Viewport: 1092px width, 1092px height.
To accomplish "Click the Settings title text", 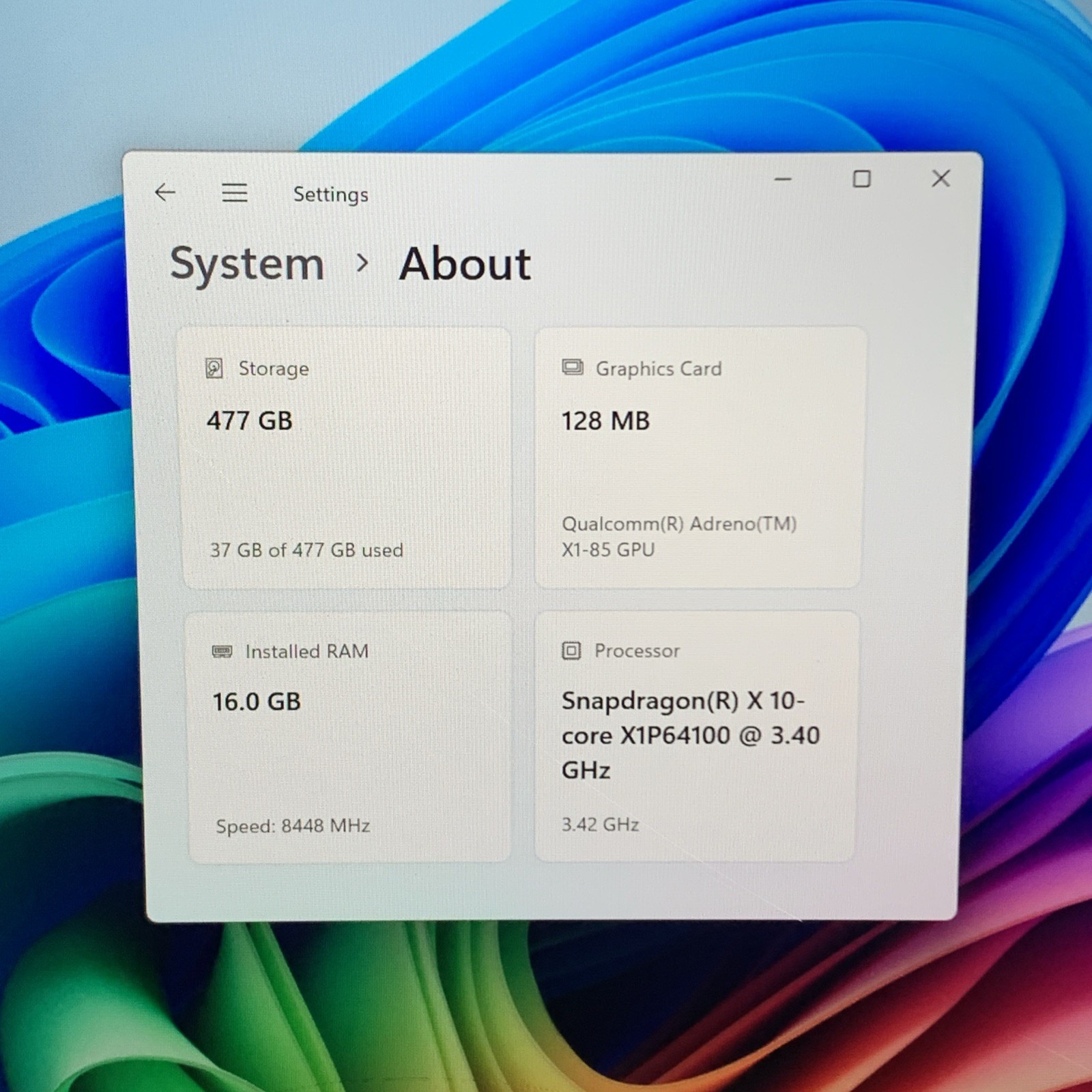I will pos(331,195).
